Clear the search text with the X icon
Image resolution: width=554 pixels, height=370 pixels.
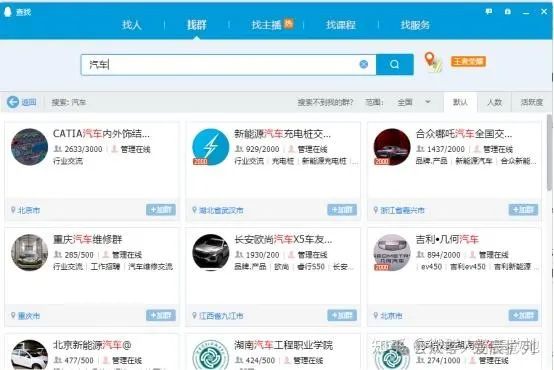(364, 64)
